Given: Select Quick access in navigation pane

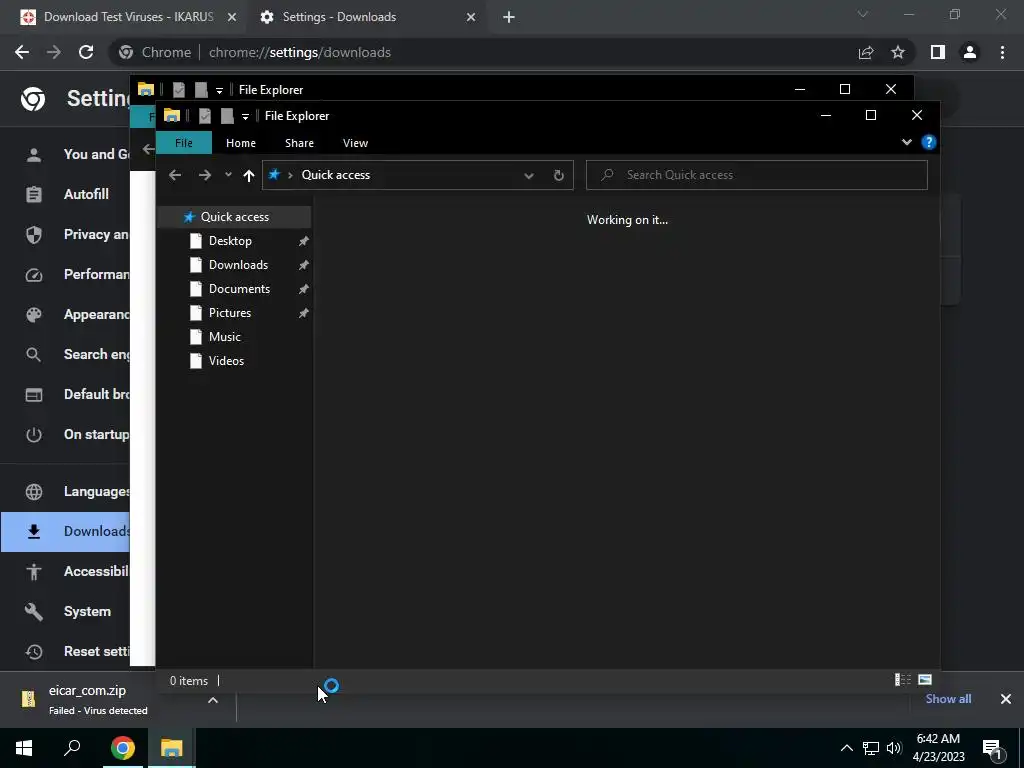Looking at the screenshot, I should [234, 217].
